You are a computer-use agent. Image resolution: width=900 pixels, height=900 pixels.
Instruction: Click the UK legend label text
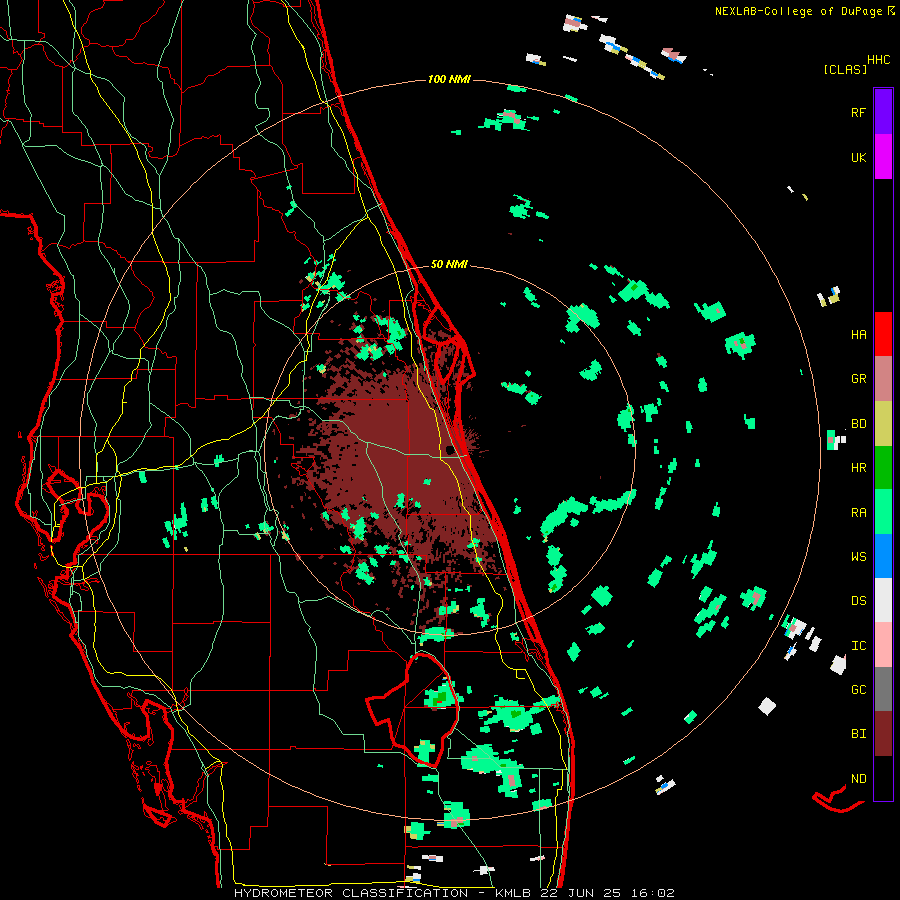pyautogui.click(x=858, y=157)
